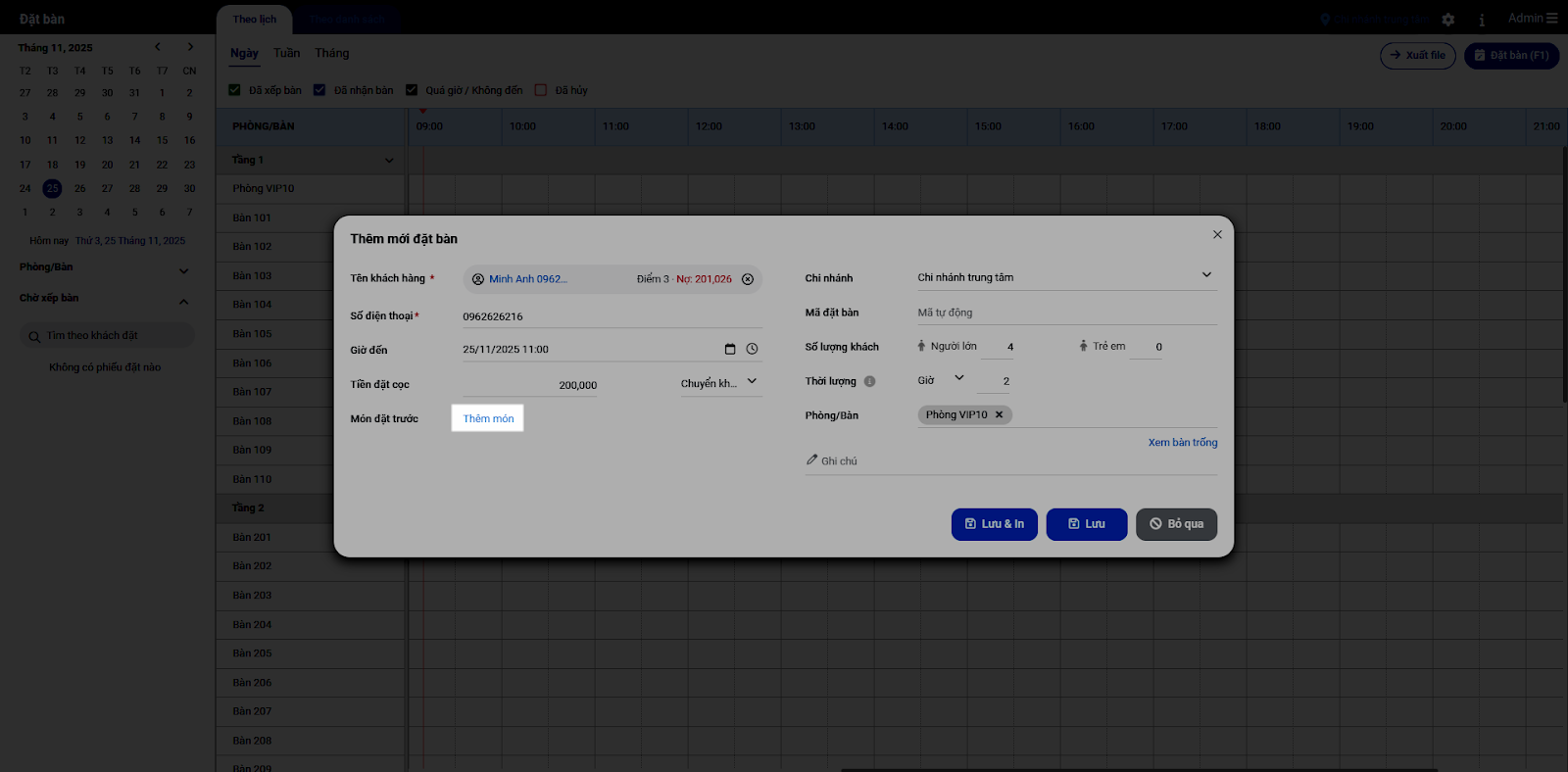
Task: Open the settings gear in top bar
Action: tap(1448, 20)
